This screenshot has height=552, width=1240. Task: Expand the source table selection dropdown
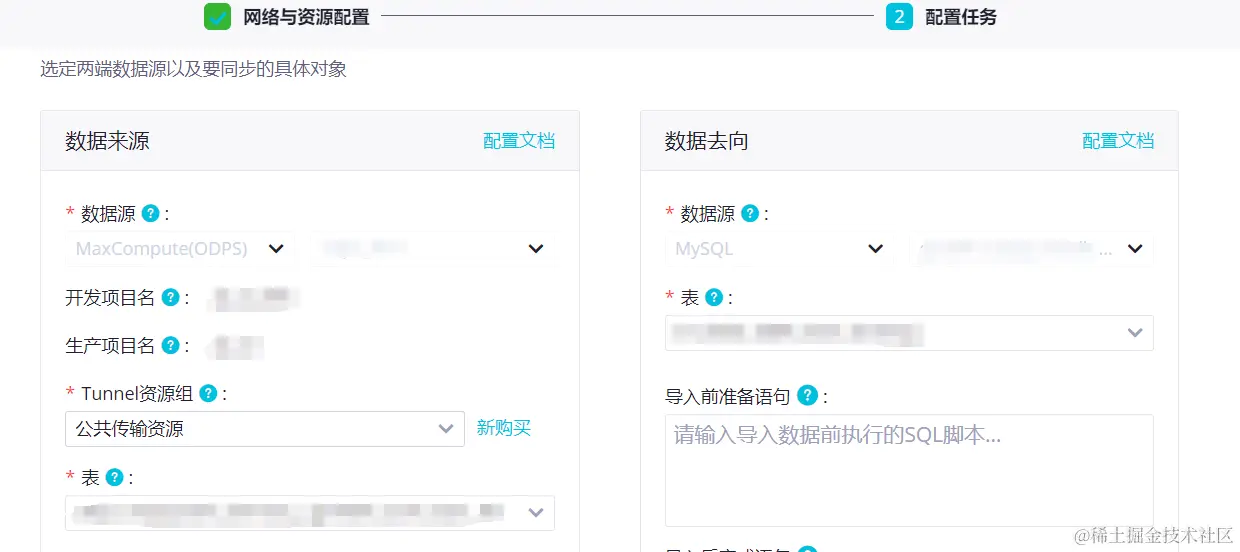point(310,513)
